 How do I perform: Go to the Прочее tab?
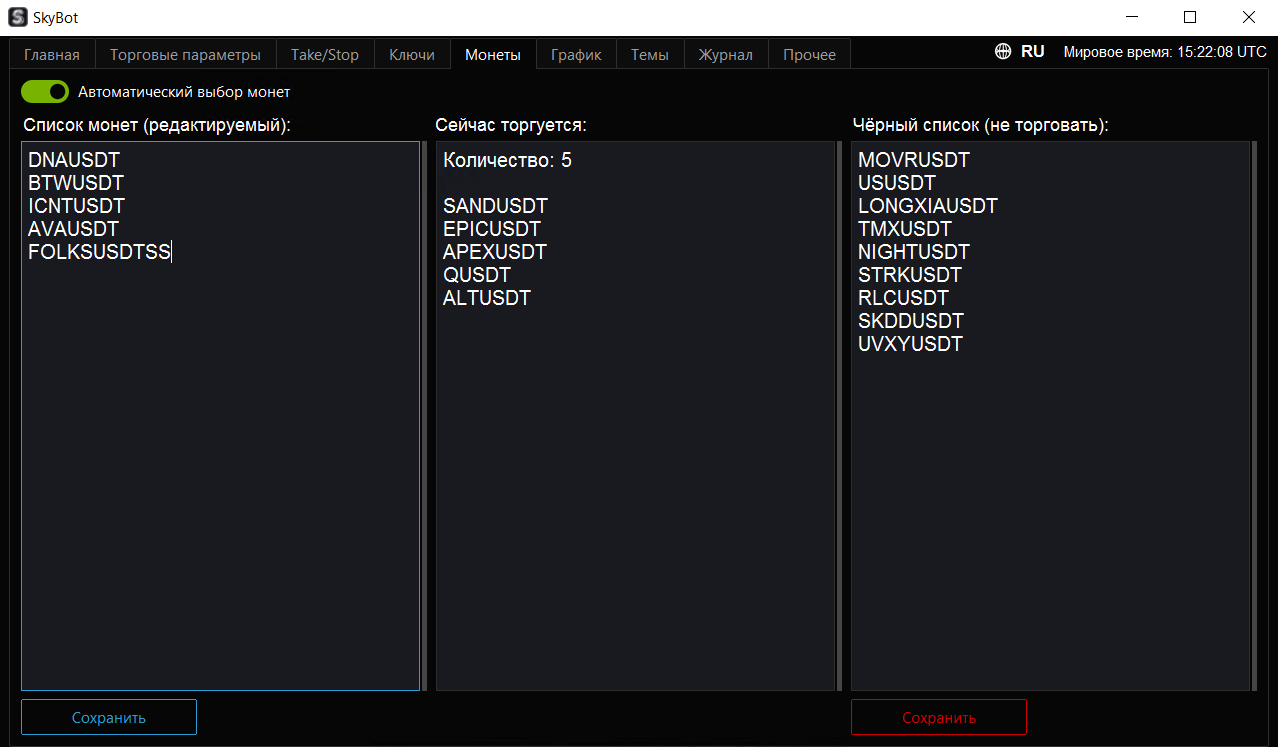810,55
